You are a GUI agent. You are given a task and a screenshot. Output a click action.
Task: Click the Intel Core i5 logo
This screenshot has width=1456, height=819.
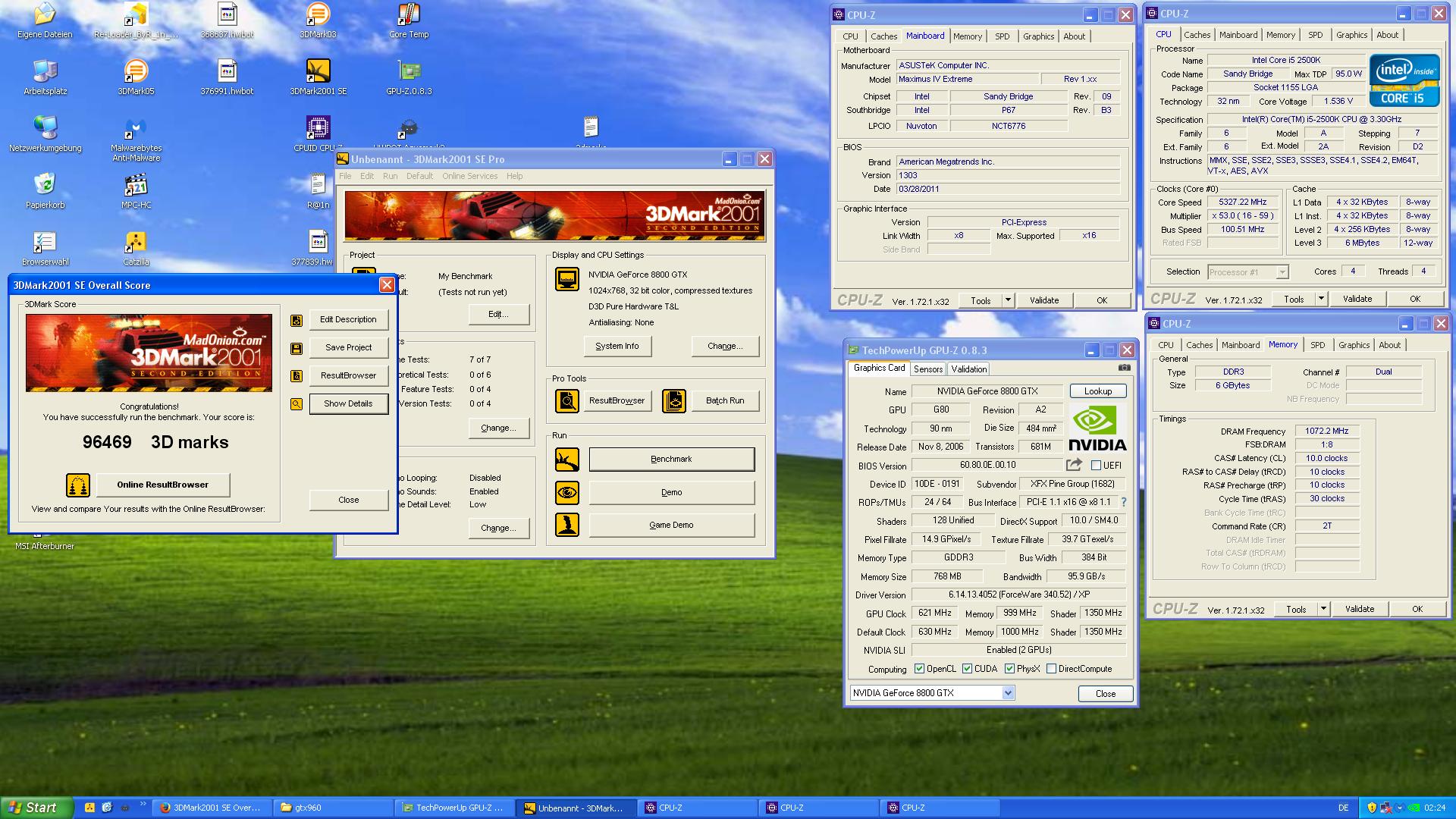[1404, 80]
